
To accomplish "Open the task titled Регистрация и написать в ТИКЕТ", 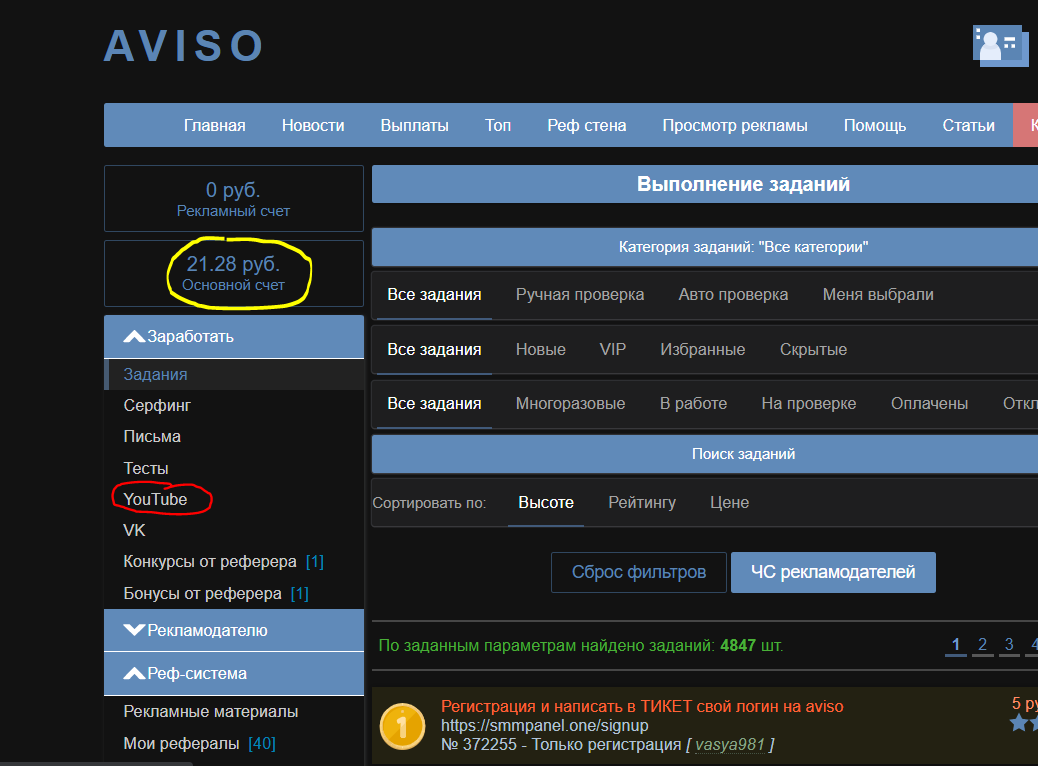I will 641,706.
